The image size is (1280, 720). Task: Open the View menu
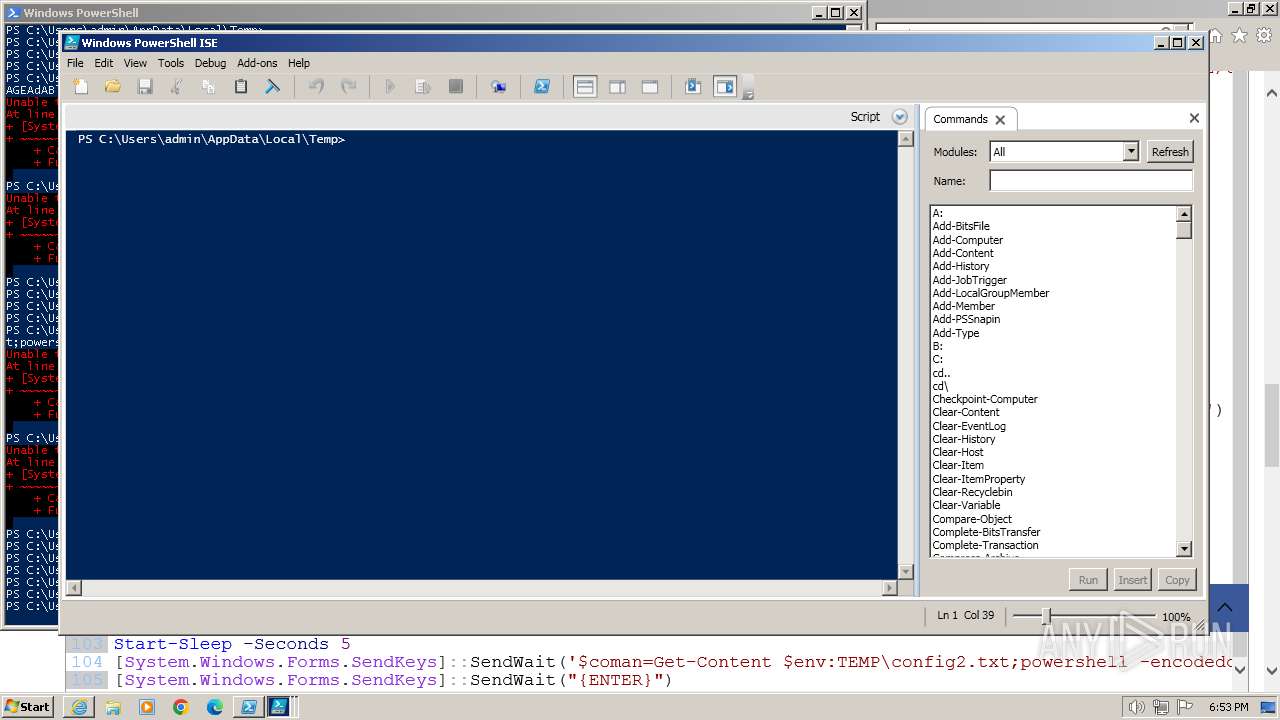point(135,63)
